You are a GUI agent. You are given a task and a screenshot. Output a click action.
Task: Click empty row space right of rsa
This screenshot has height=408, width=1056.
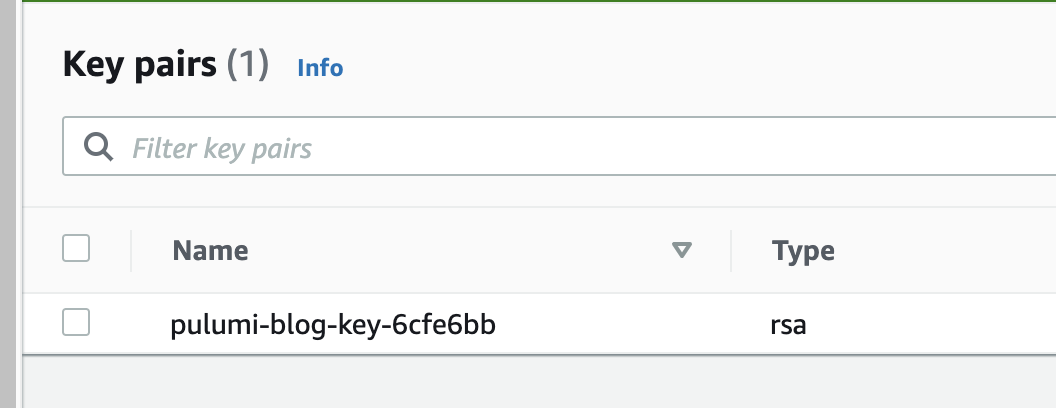coord(930,325)
